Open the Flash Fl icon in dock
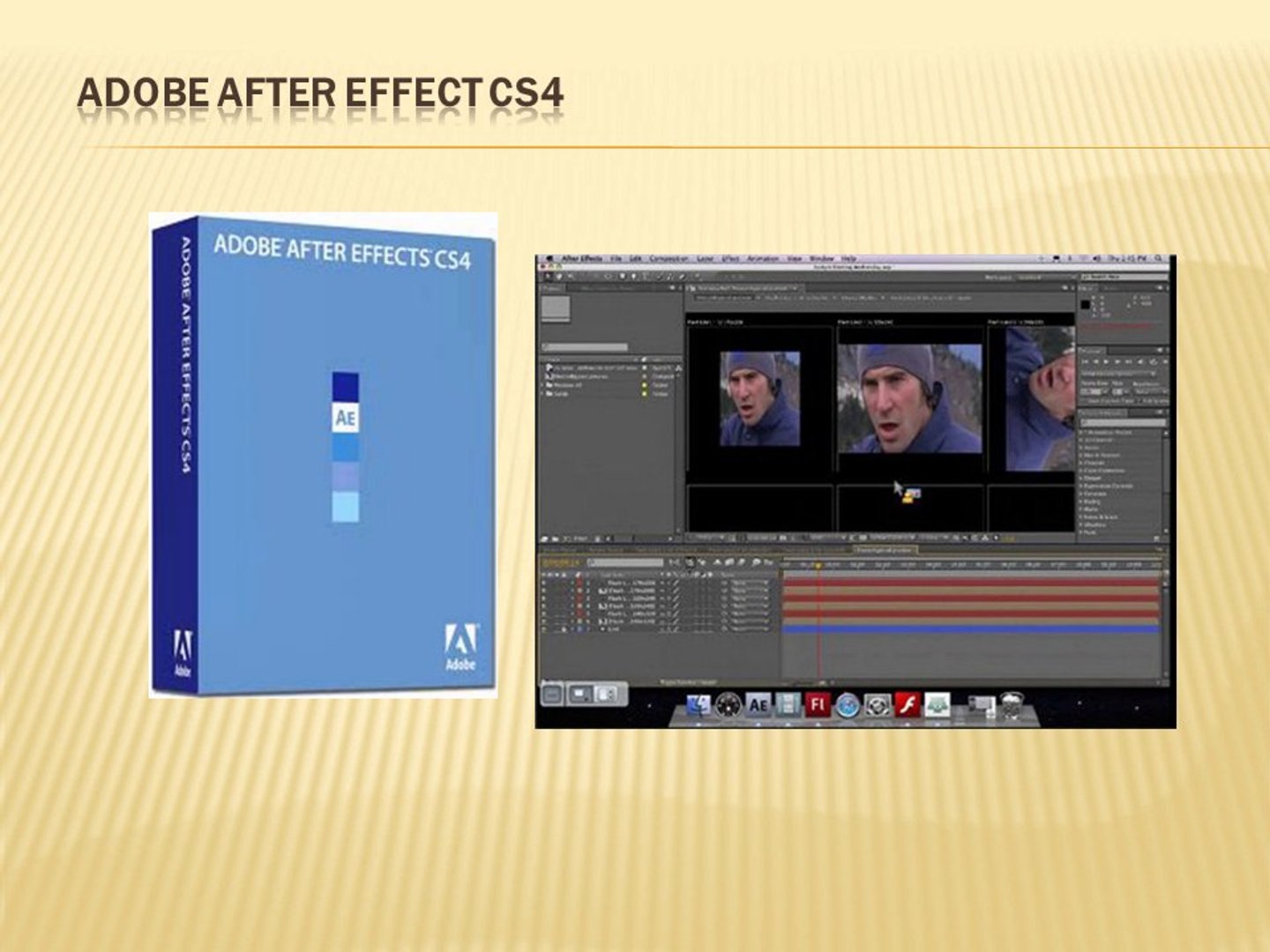1270x952 pixels. [x=818, y=704]
